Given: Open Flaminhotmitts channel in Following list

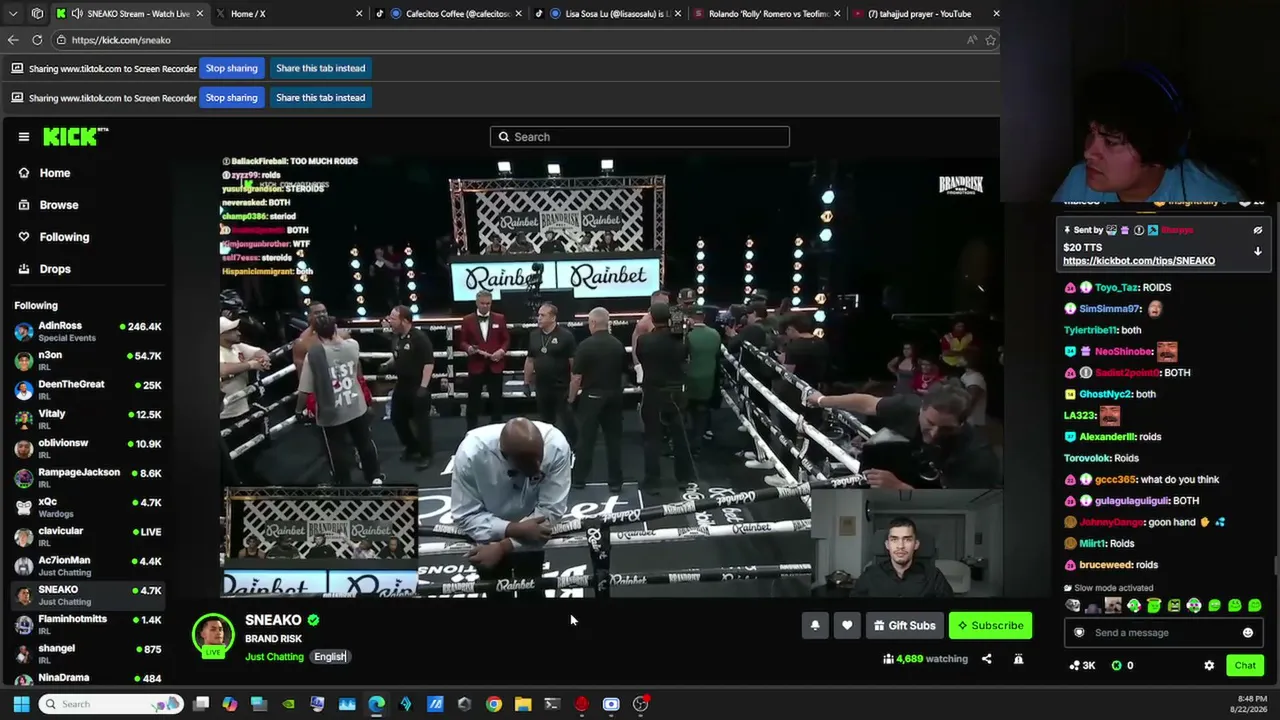Looking at the screenshot, I should (88, 624).
